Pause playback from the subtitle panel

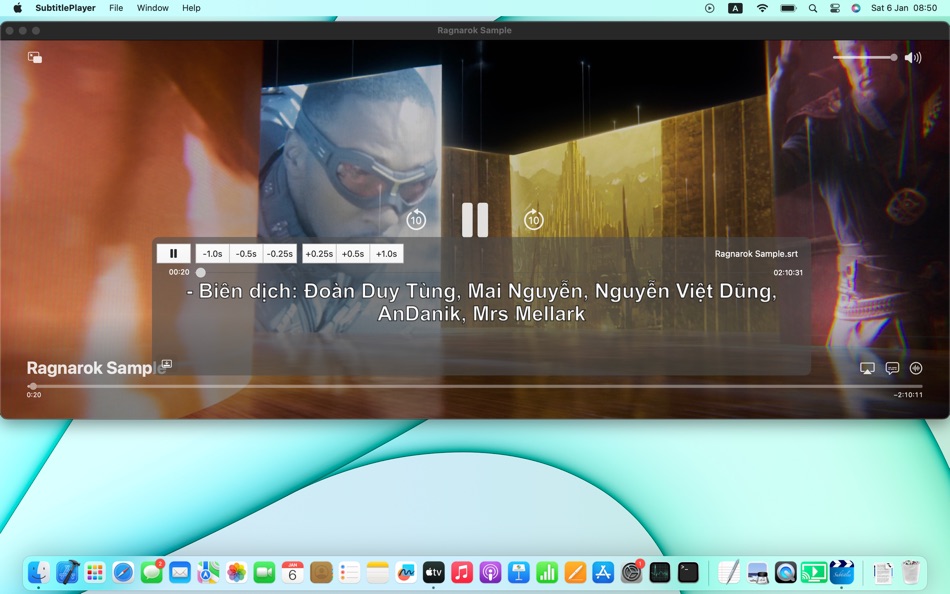tap(173, 253)
